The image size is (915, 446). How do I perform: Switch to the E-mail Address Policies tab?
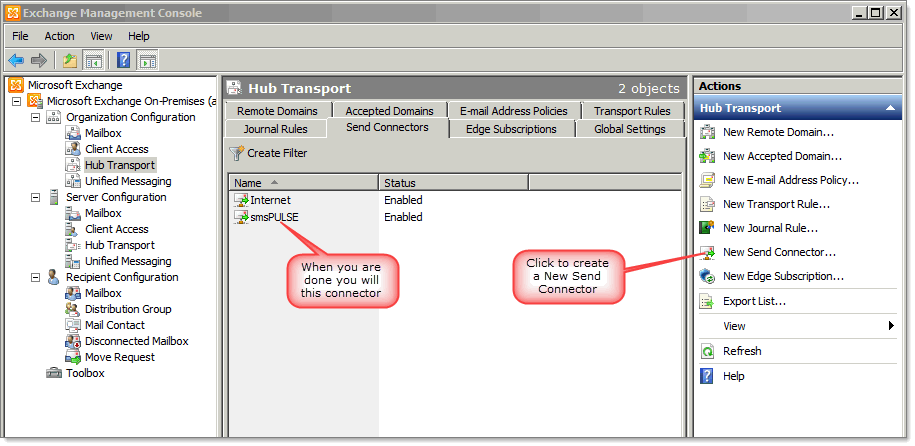(514, 111)
